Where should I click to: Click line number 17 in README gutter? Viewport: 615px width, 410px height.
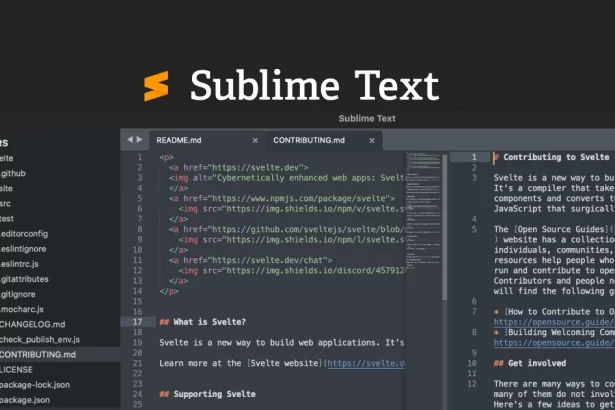coord(137,322)
